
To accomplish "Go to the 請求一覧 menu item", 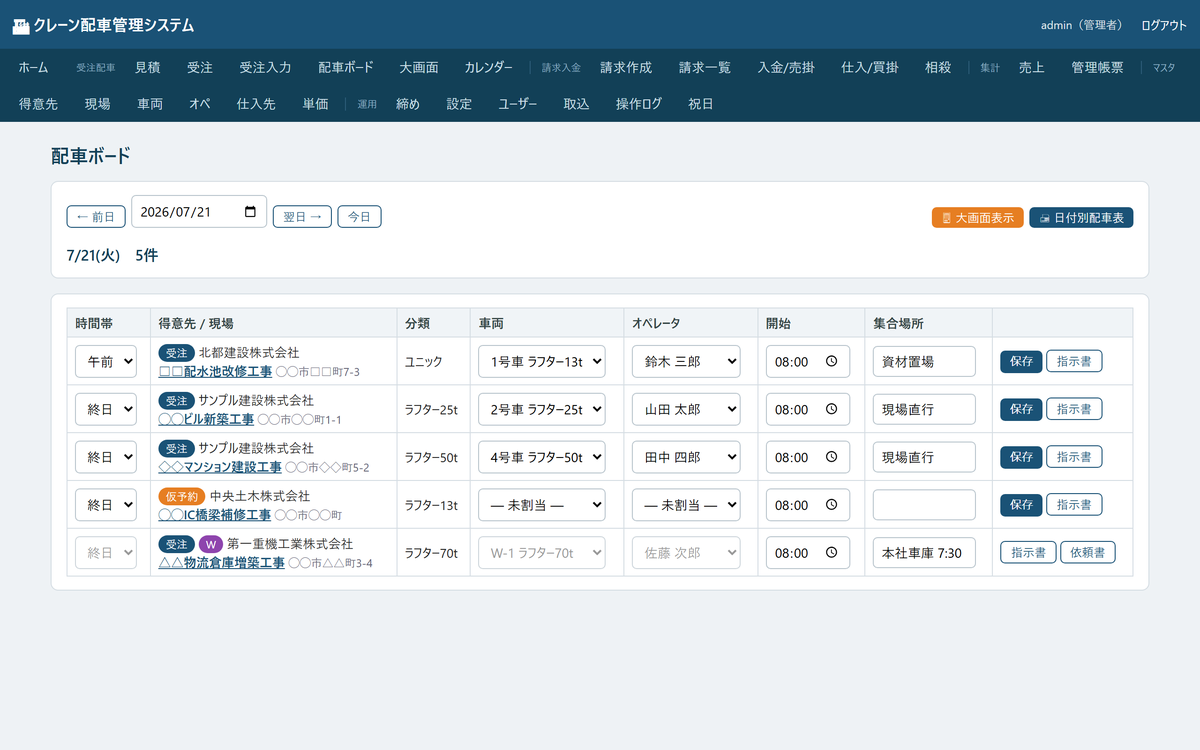I will click(705, 67).
